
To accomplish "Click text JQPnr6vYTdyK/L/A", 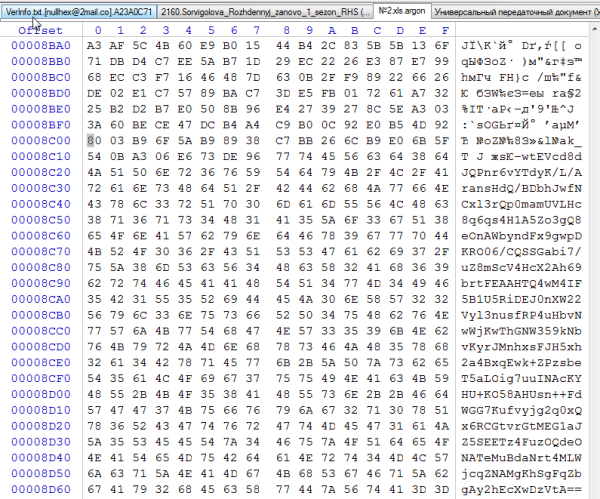I will pos(522,173).
